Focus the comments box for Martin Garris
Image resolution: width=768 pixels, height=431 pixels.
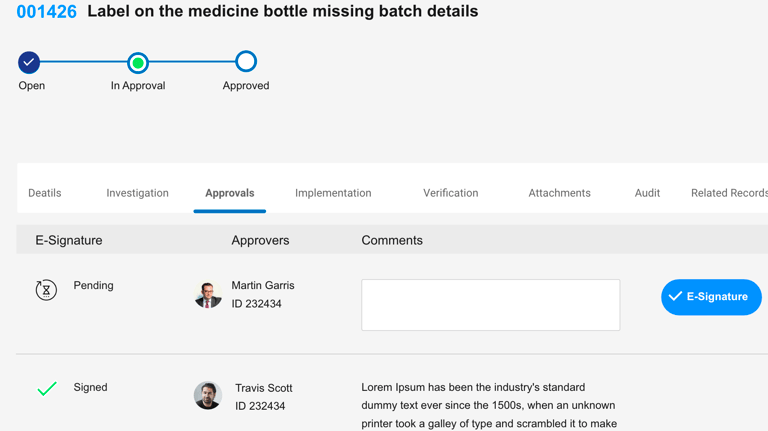point(490,305)
